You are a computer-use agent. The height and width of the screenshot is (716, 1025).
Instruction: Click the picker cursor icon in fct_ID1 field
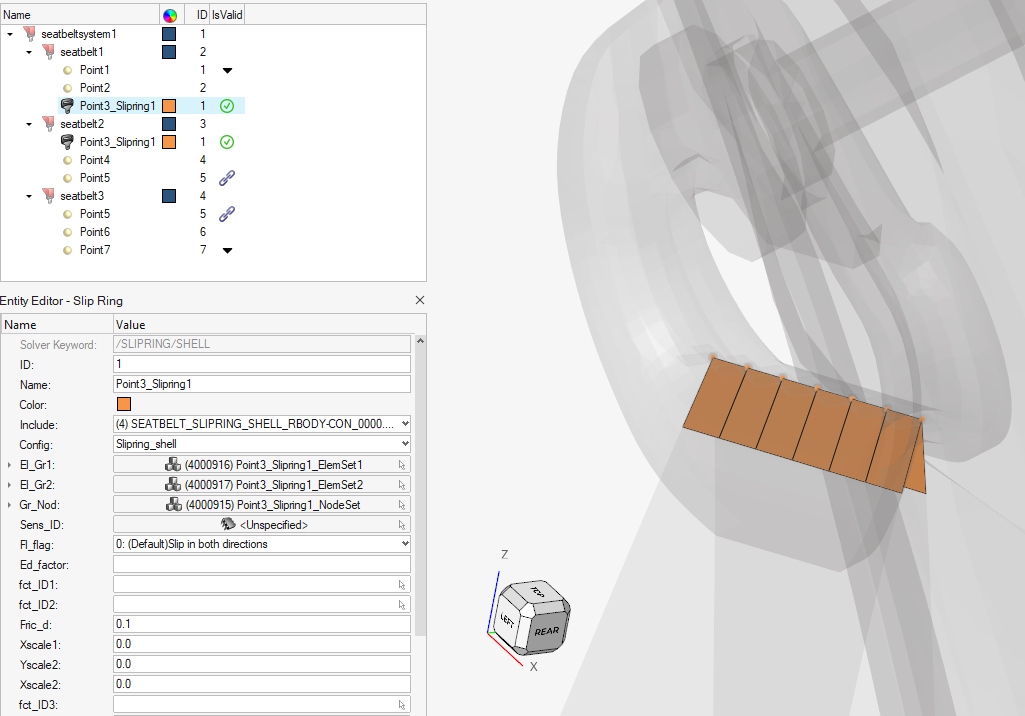click(402, 584)
